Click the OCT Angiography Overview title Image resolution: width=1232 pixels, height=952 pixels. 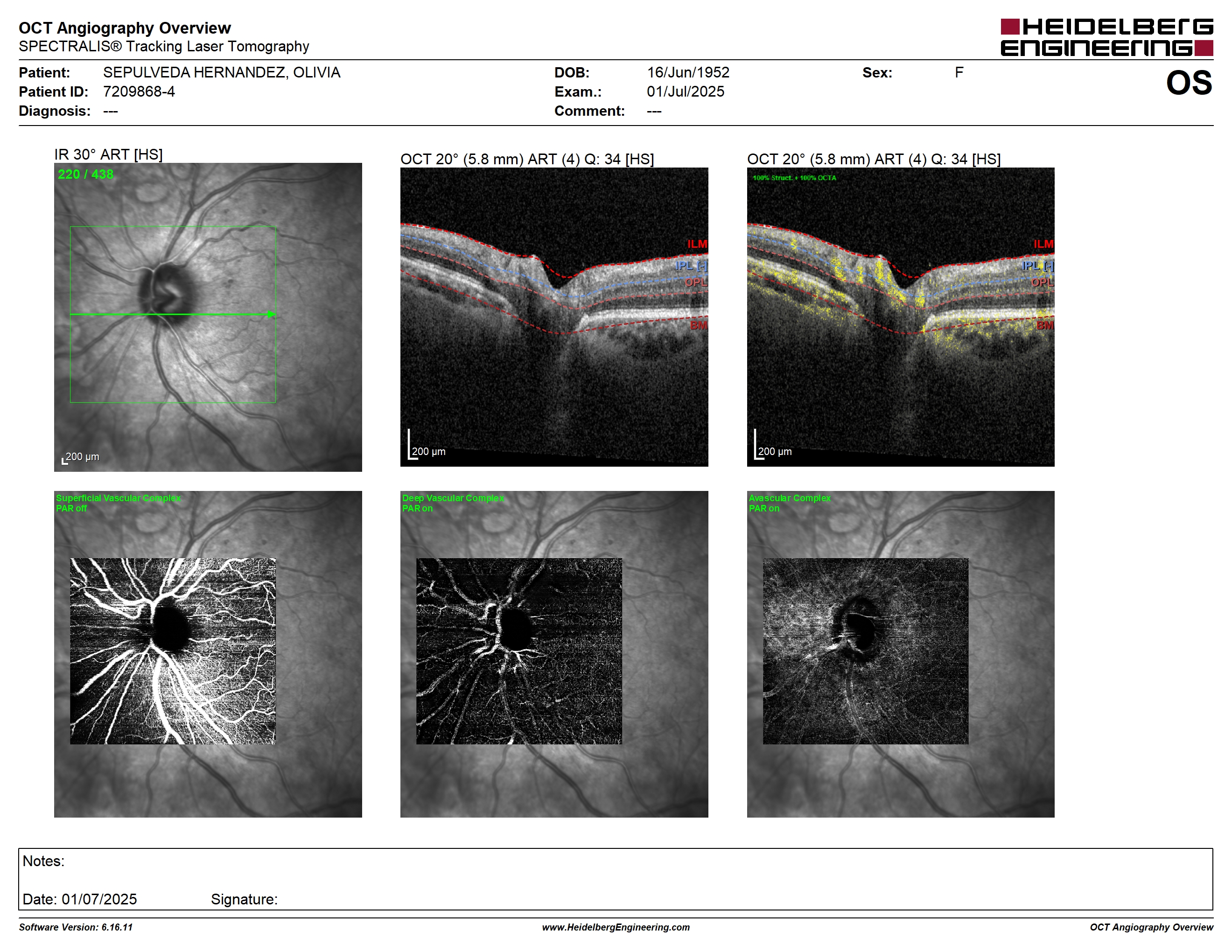[x=125, y=28]
